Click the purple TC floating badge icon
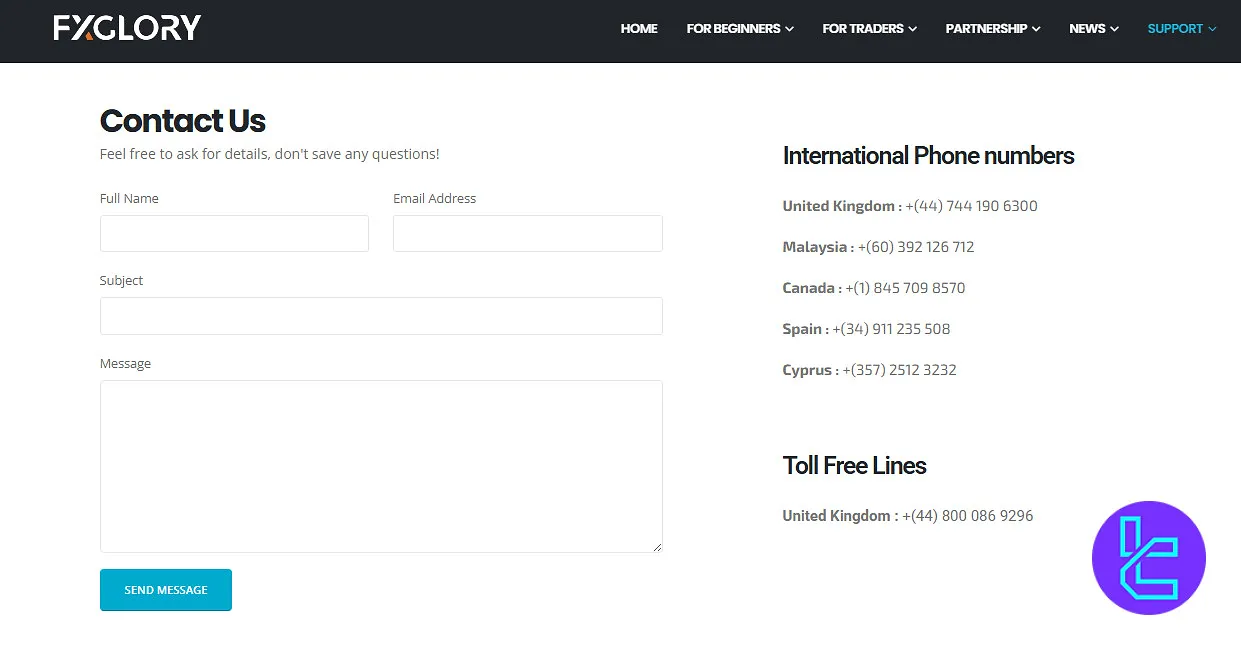 pos(1148,558)
